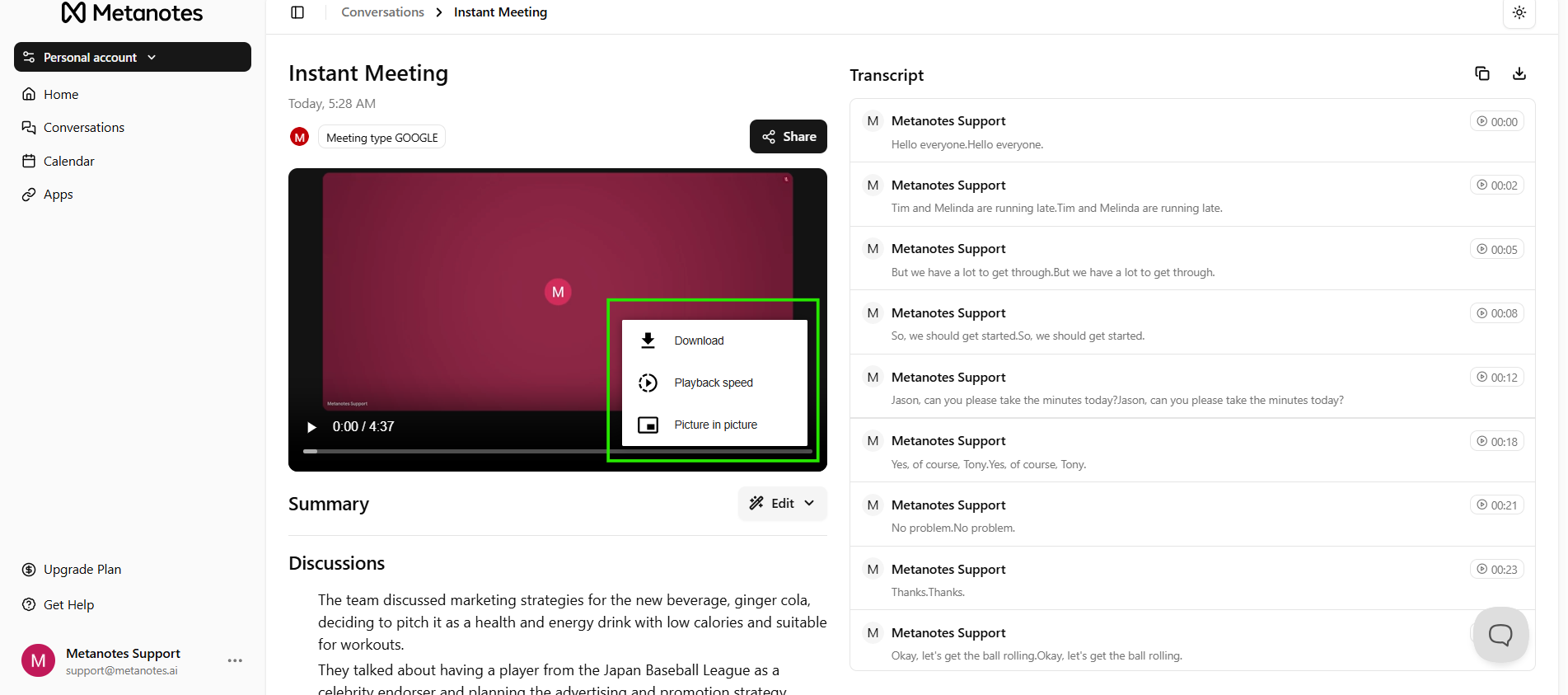Navigate to Conversations breadcrumb
The image size is (1568, 695).
point(382,12)
